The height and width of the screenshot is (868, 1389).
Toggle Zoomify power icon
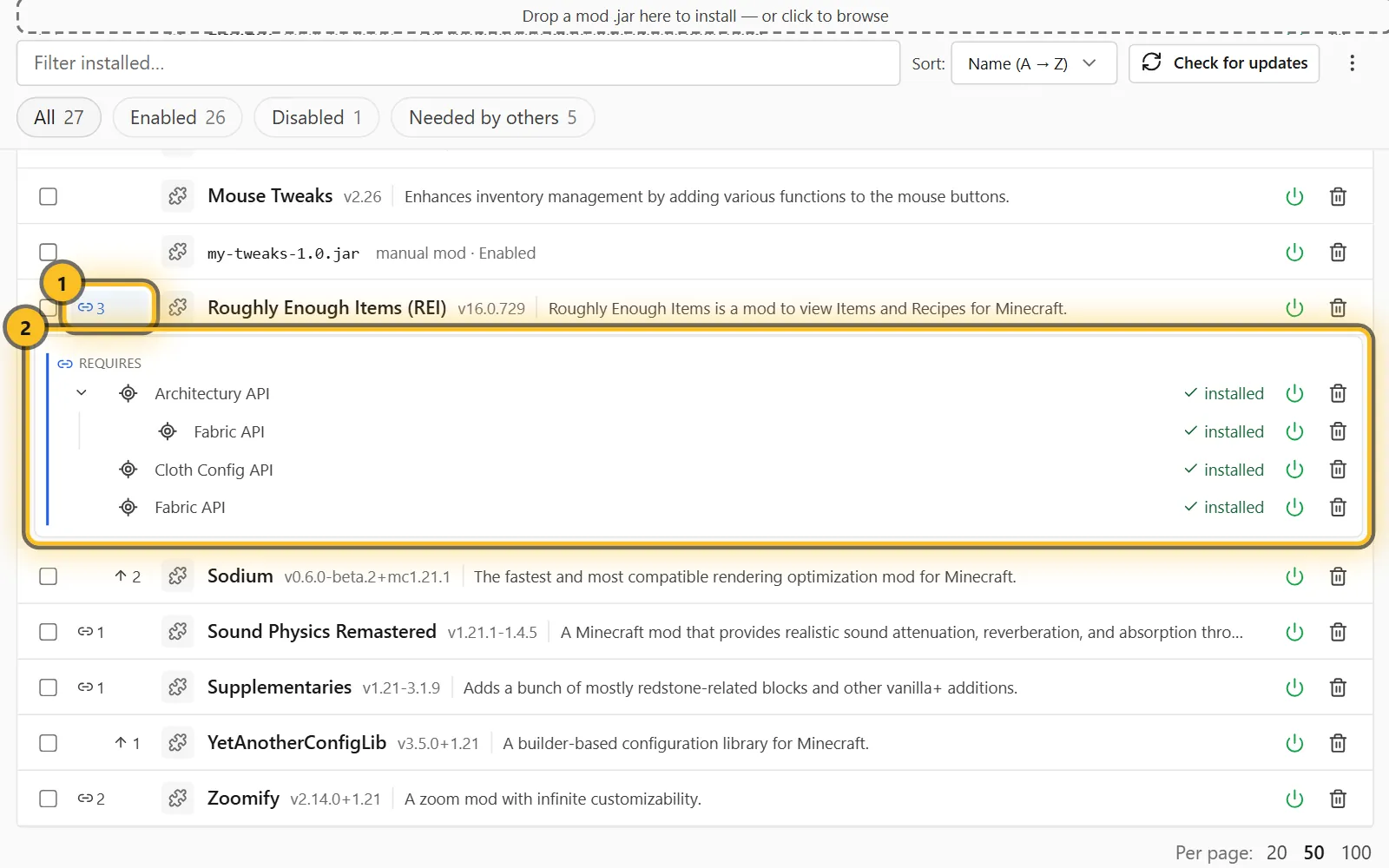tap(1294, 799)
